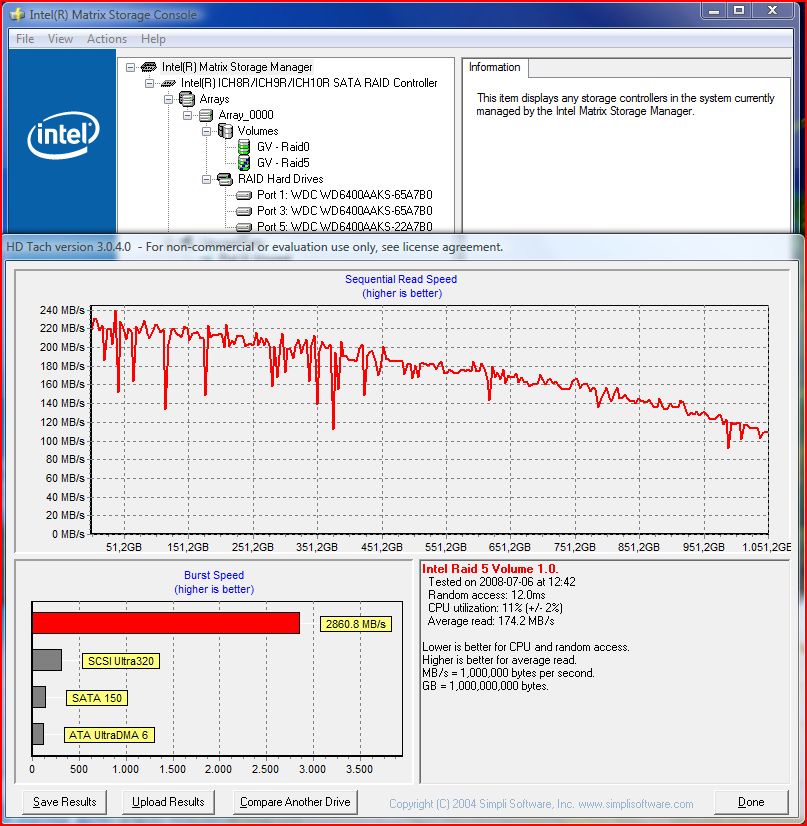Click the Array_0000 icon in the tree
Image resolution: width=807 pixels, height=826 pixels.
click(x=205, y=115)
